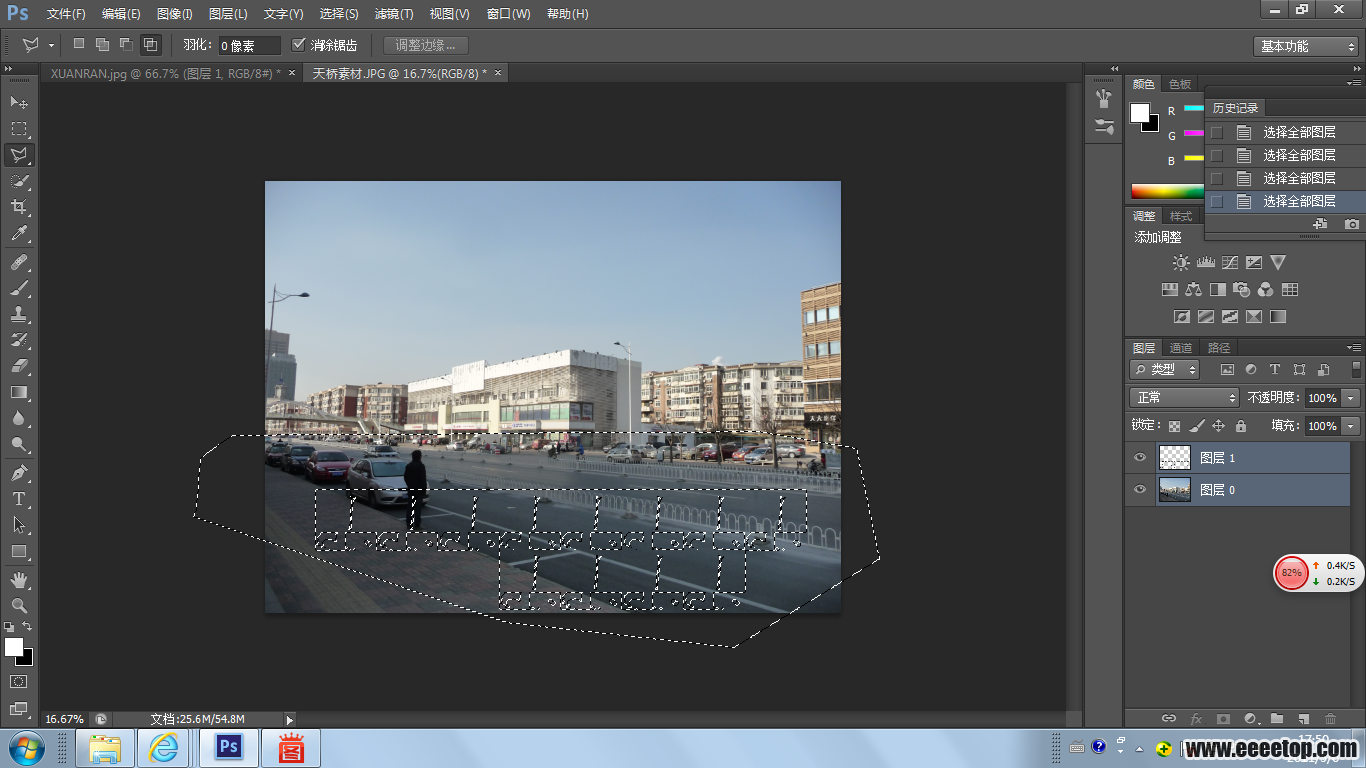Viewport: 1366px width, 768px height.
Task: Toggle the 消除锯齿 anti-alias checkbox
Action: [x=298, y=45]
